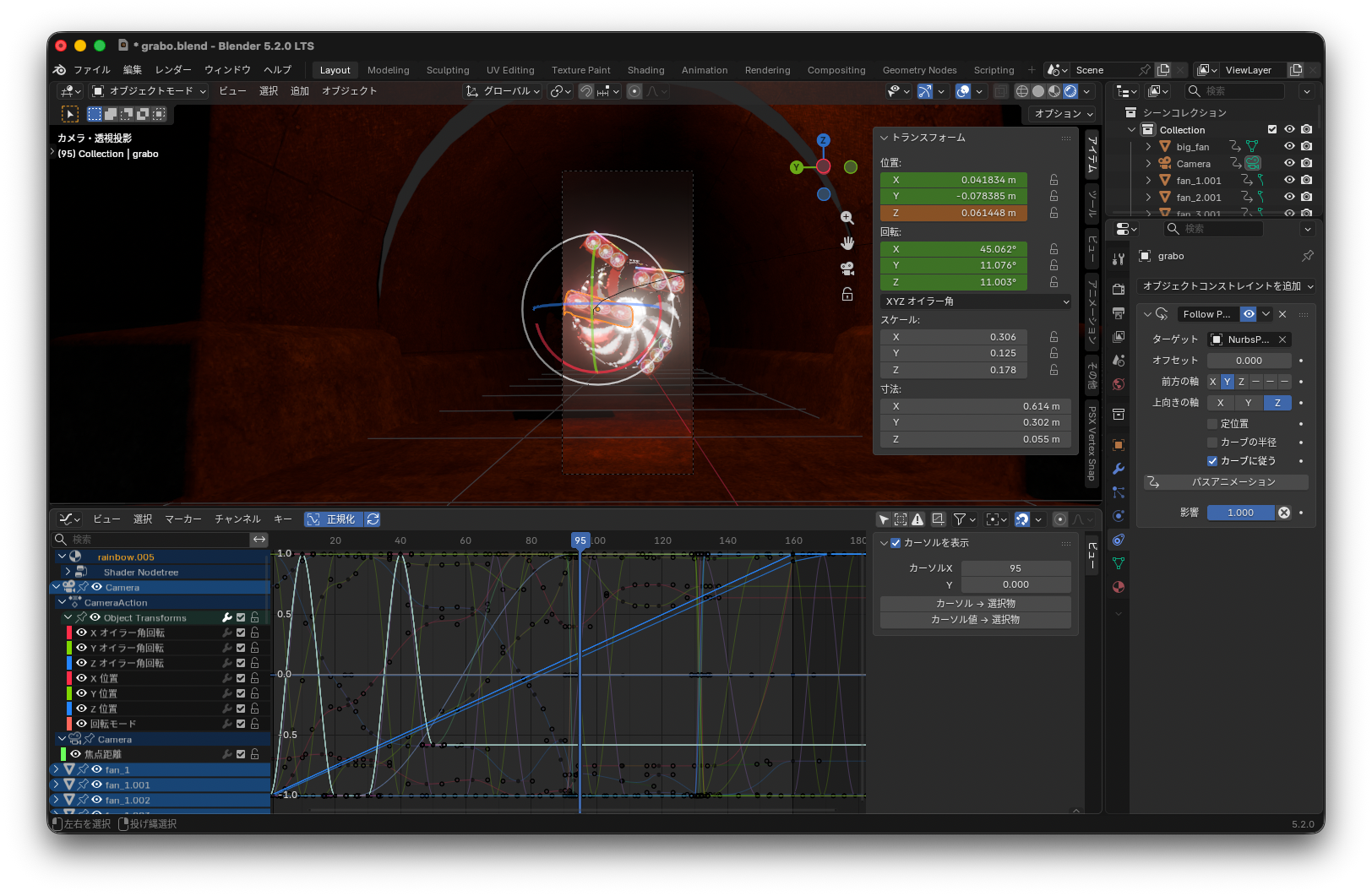Switch to solid viewport shading
This screenshot has height=896, width=1372.
1038,91
